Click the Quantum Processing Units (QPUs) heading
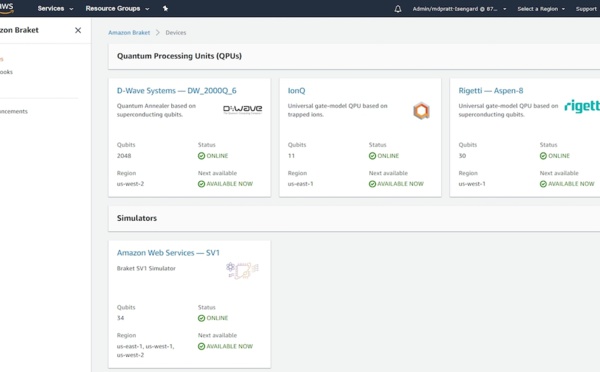This screenshot has height=372, width=600. 179,56
